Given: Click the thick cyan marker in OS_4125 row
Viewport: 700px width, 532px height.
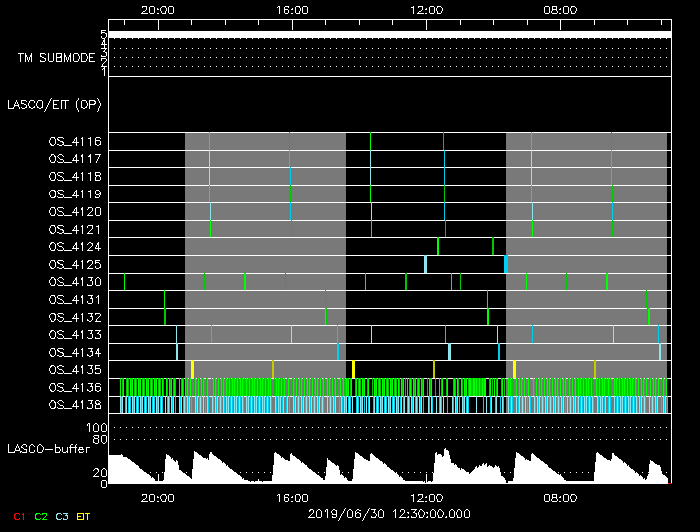Looking at the screenshot, I should coord(506,264).
